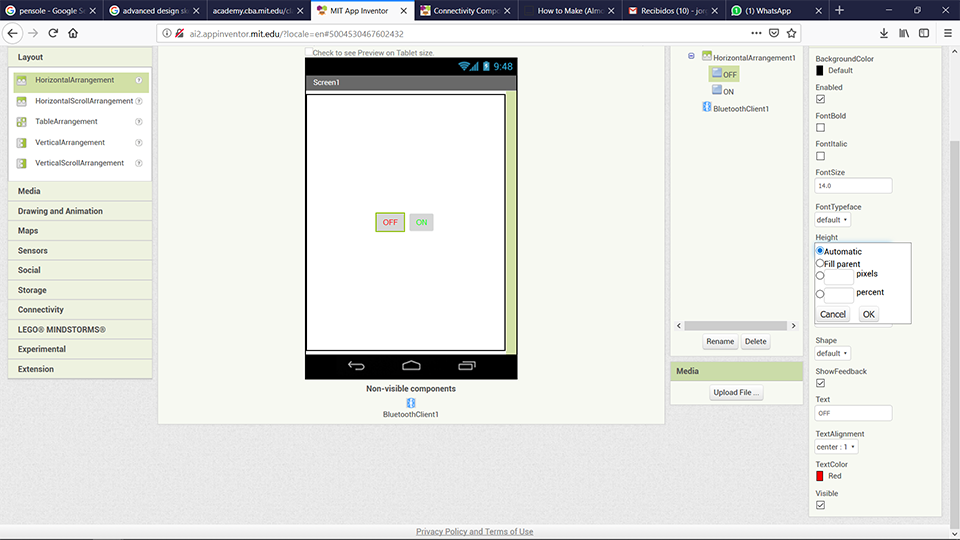960x540 pixels.
Task: Click the Upload File button
Action: 736,392
